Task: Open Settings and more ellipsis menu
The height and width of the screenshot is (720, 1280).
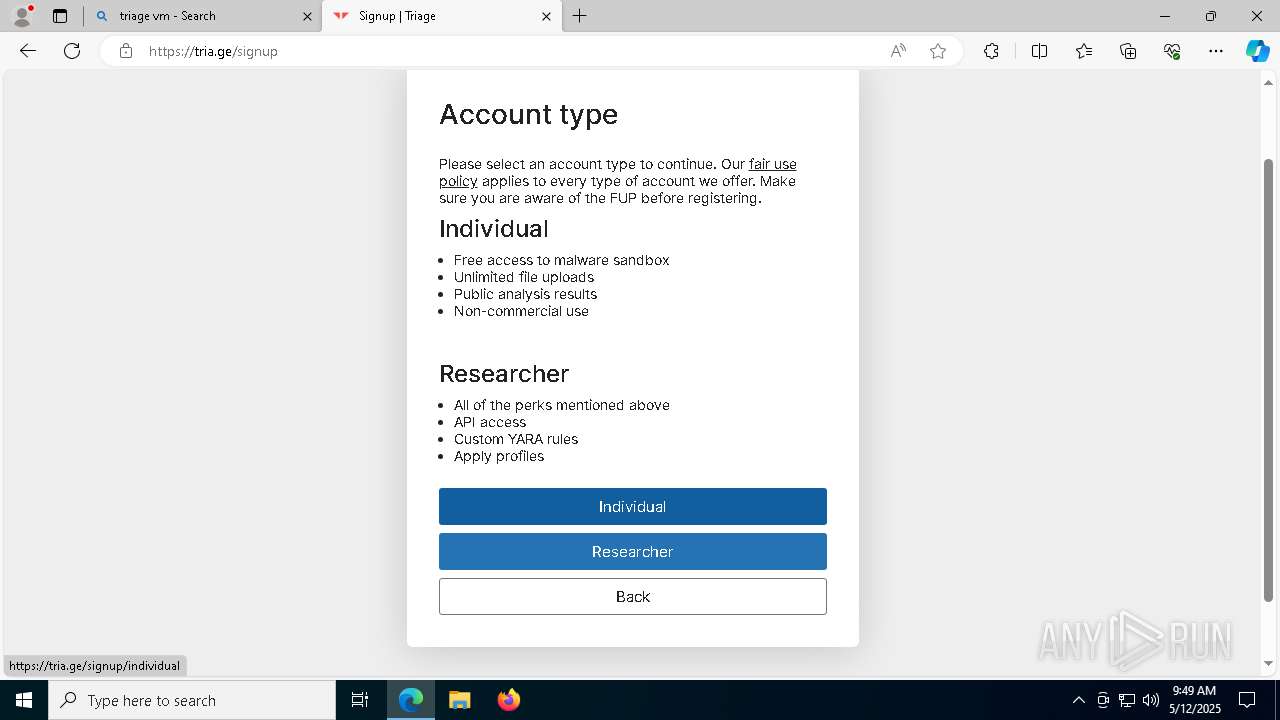Action: tap(1216, 51)
